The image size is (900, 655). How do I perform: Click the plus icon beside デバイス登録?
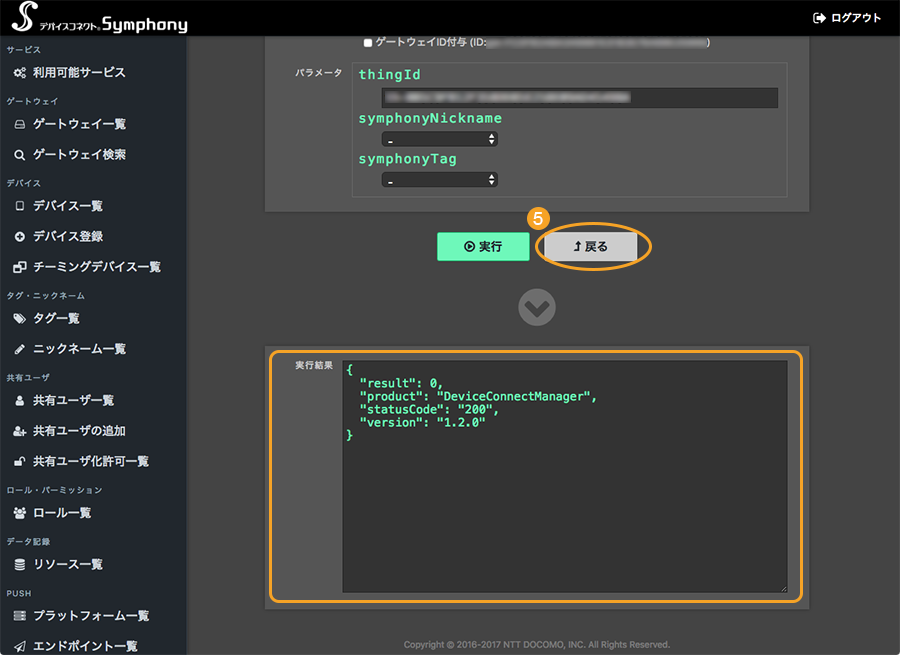20,237
